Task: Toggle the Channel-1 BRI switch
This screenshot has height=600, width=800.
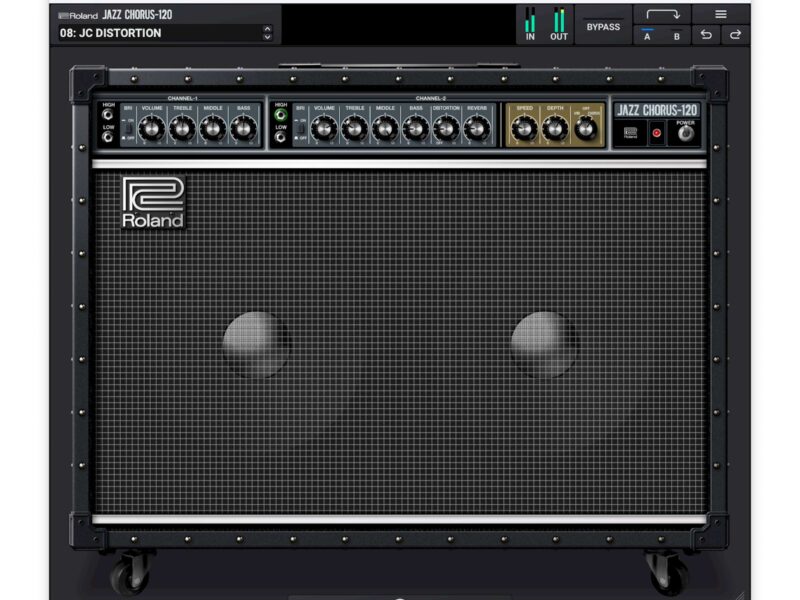Action: click(128, 127)
